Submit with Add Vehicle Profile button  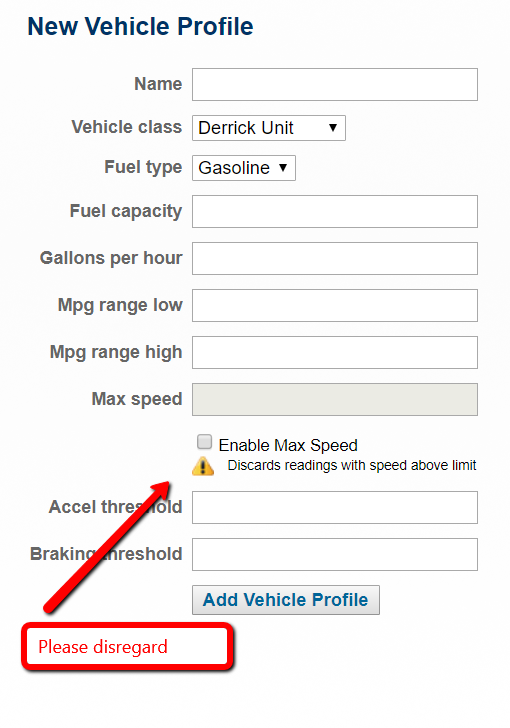point(286,600)
